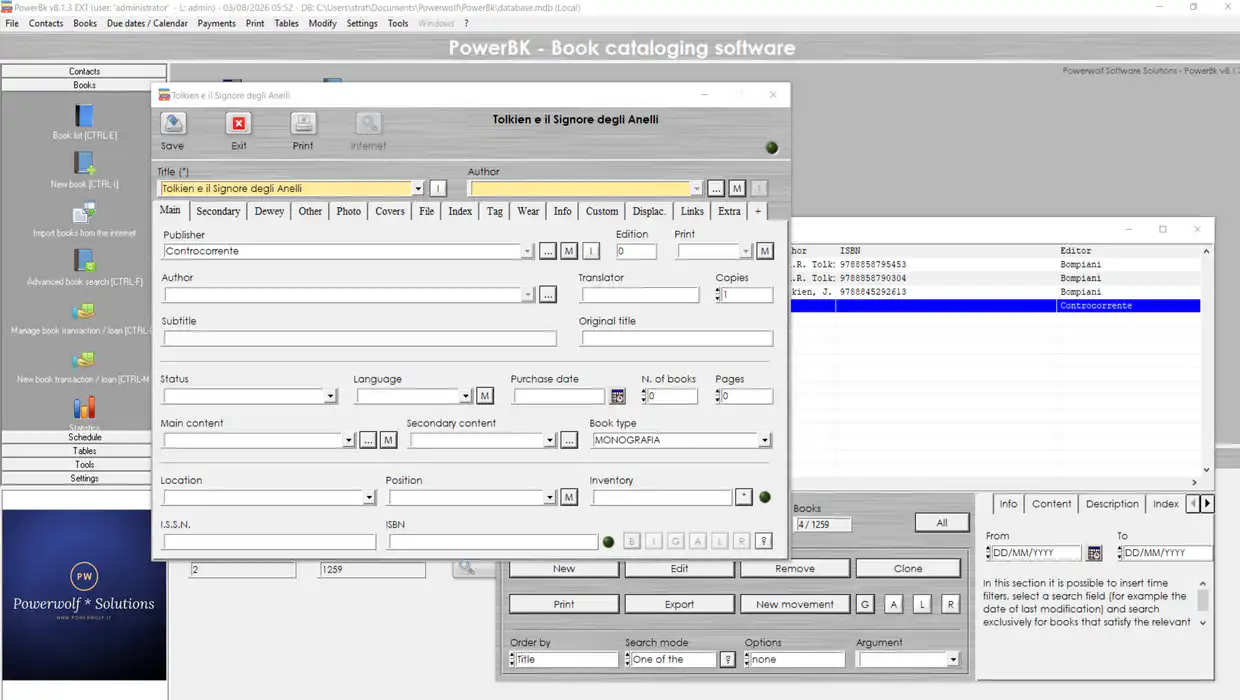Select table row with ISBN 9788845292613
Screen dimensions: 1240x700
(995, 292)
